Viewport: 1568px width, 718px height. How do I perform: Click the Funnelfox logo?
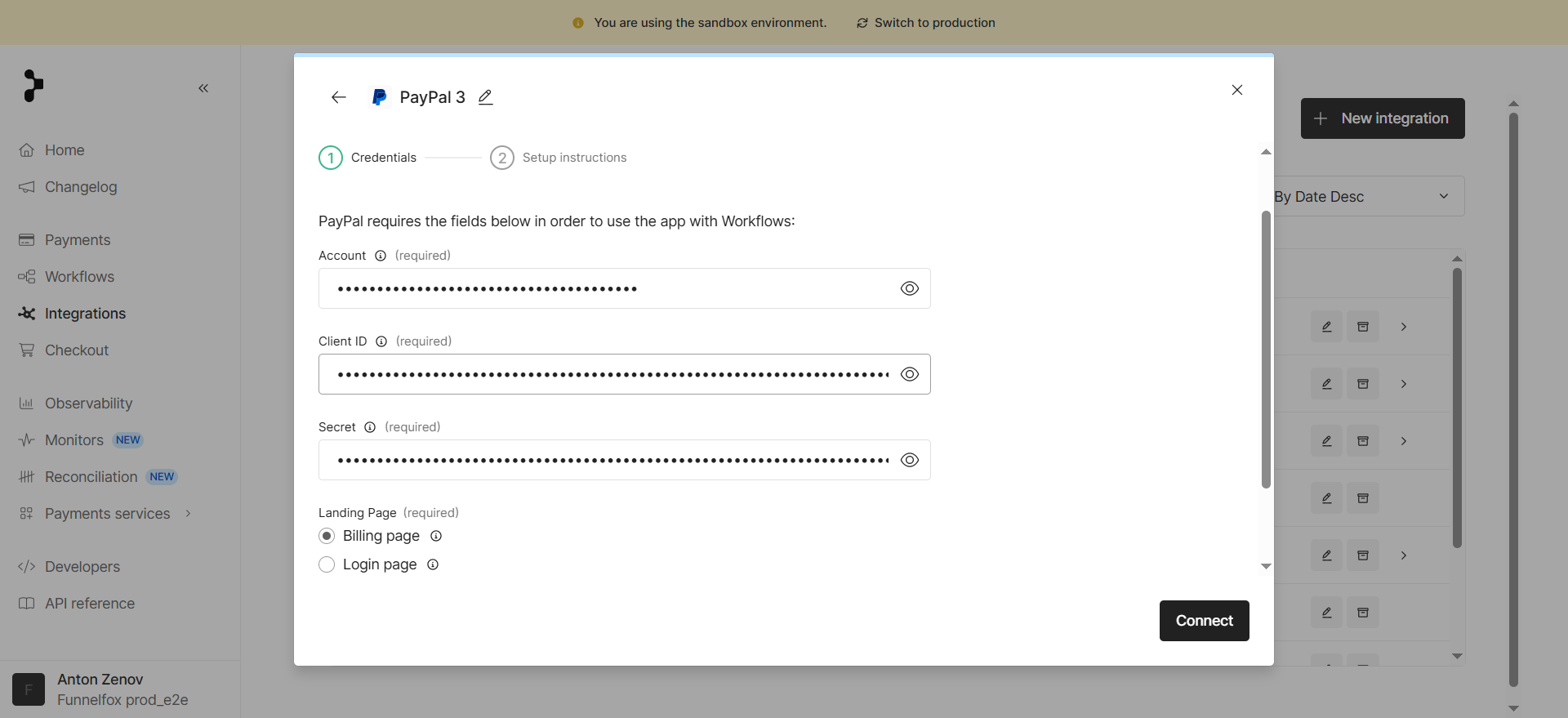33,86
